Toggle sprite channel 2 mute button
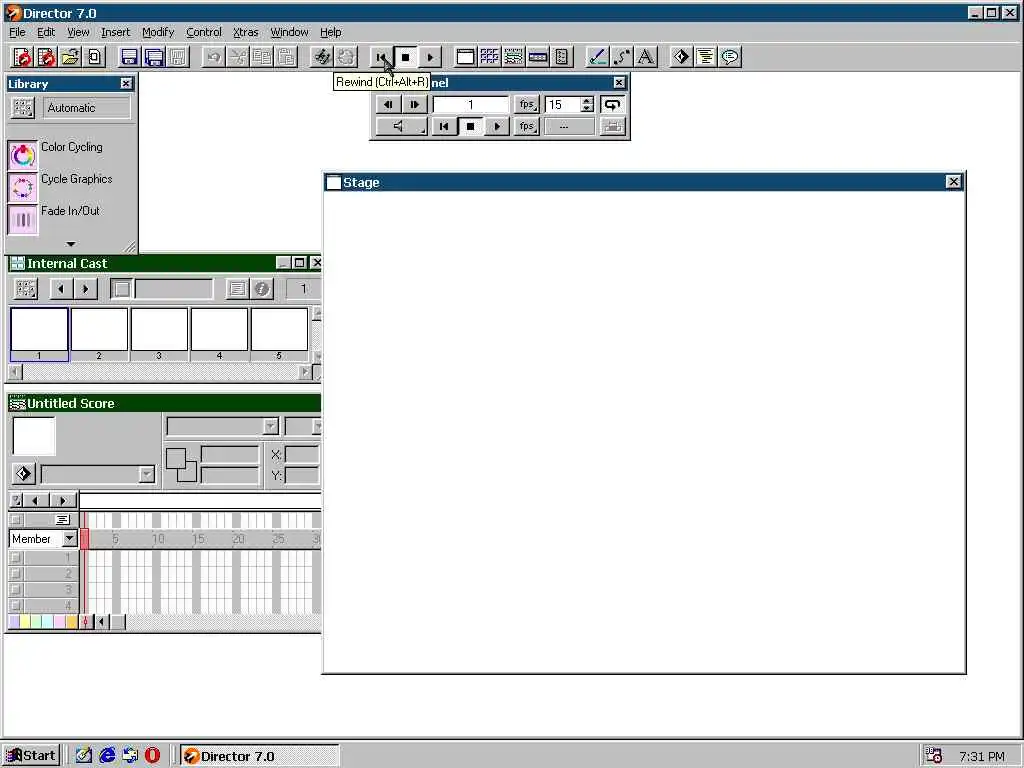The image size is (1024, 768). point(16,573)
